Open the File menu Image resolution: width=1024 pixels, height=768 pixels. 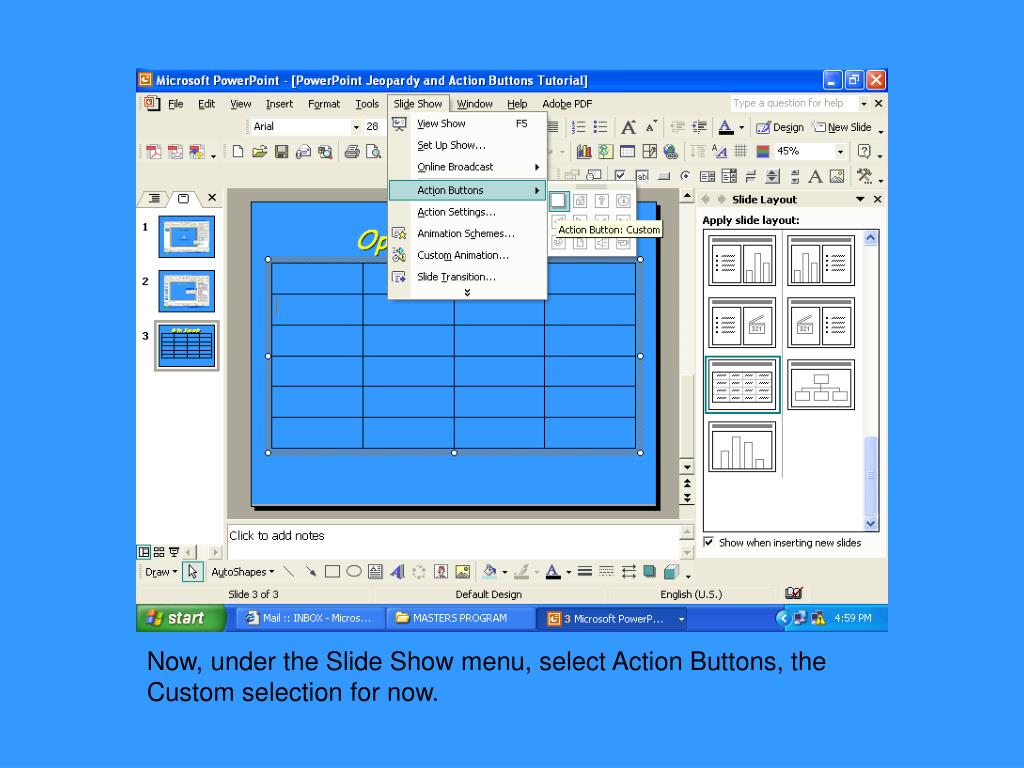click(x=175, y=104)
